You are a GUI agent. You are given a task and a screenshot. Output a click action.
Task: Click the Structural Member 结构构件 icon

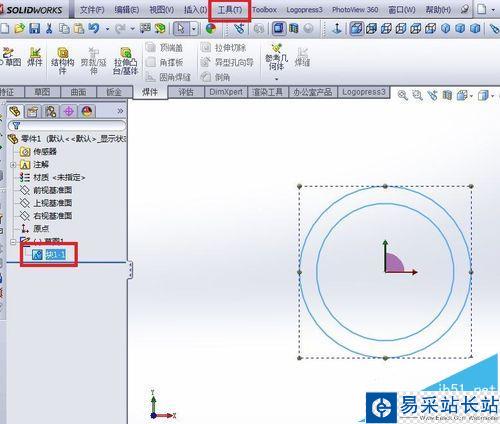pyautogui.click(x=63, y=61)
